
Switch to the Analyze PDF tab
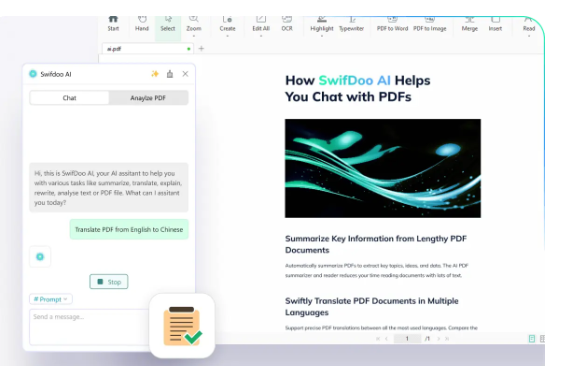(x=148, y=98)
